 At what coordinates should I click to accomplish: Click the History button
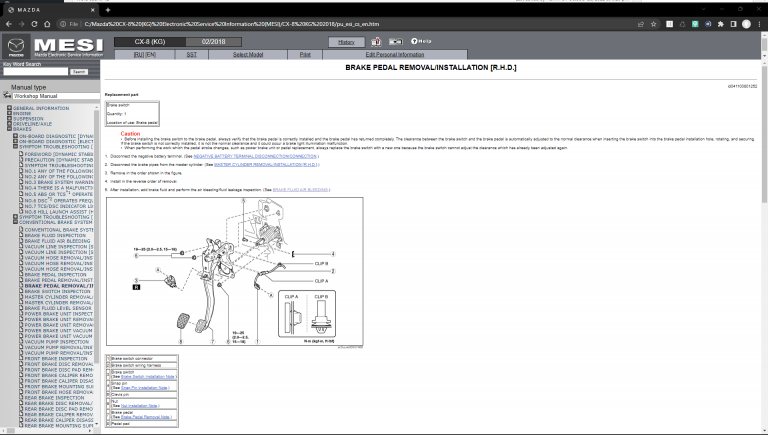coord(346,42)
